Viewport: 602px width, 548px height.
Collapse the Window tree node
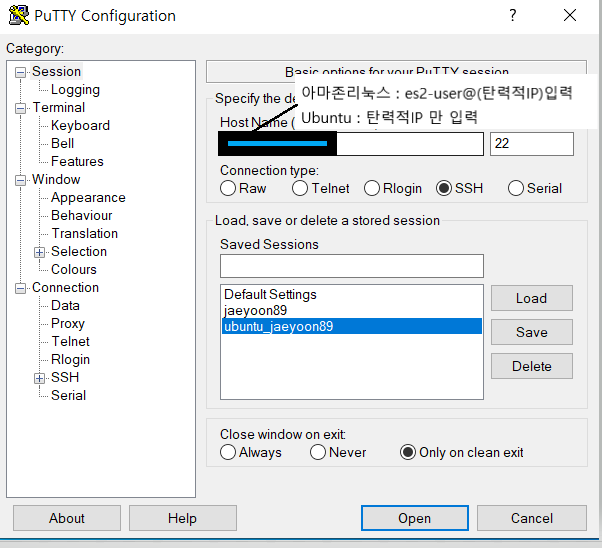pyautogui.click(x=20, y=180)
